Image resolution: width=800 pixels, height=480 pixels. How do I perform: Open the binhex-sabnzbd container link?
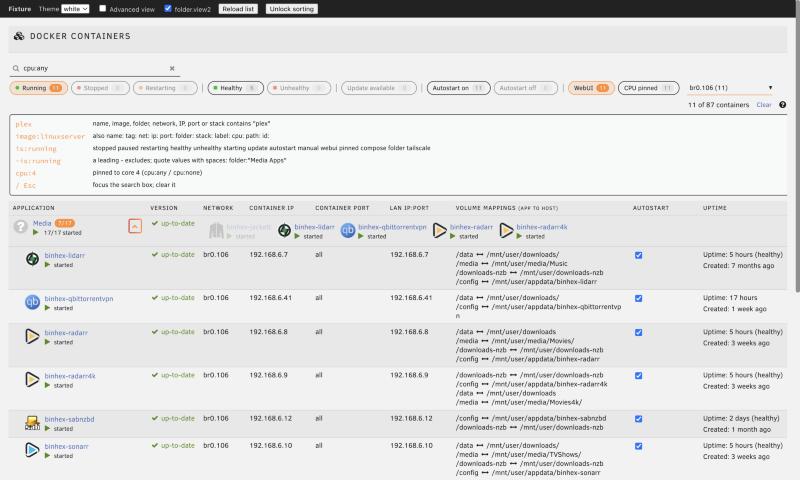[x=69, y=419]
